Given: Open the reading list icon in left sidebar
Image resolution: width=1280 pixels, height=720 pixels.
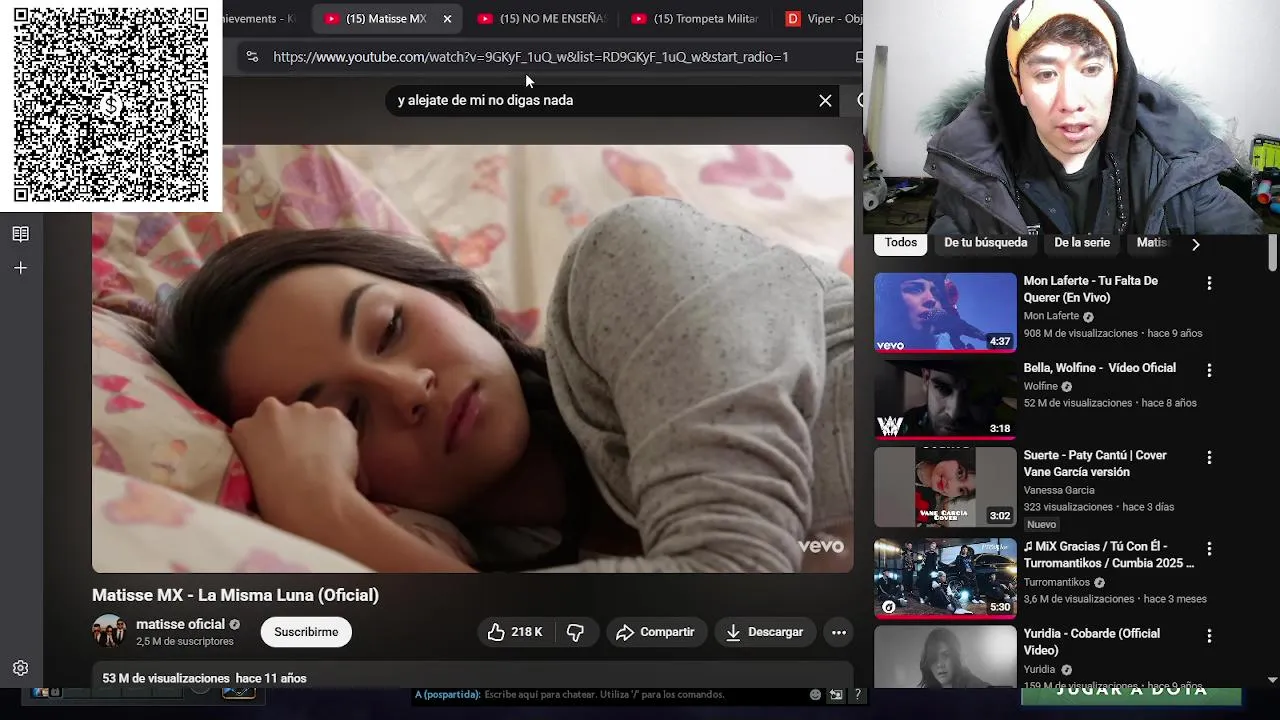Looking at the screenshot, I should [x=20, y=234].
